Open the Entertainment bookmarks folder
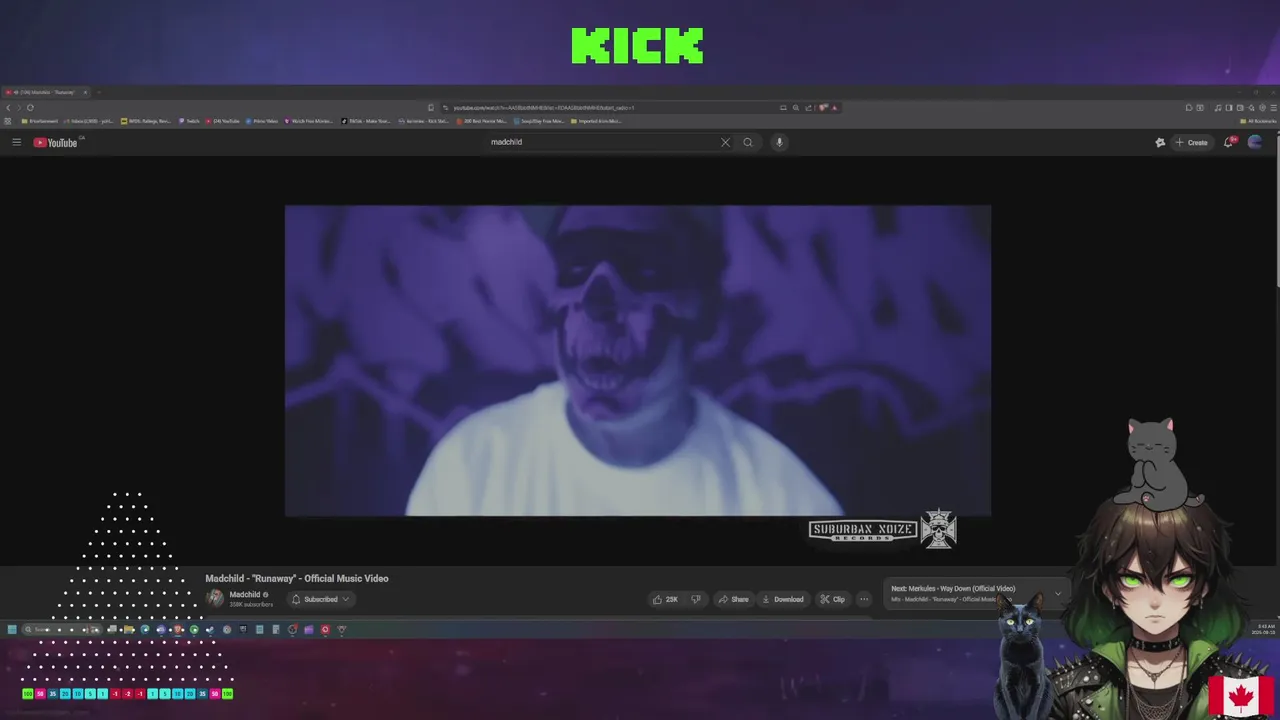 40,121
